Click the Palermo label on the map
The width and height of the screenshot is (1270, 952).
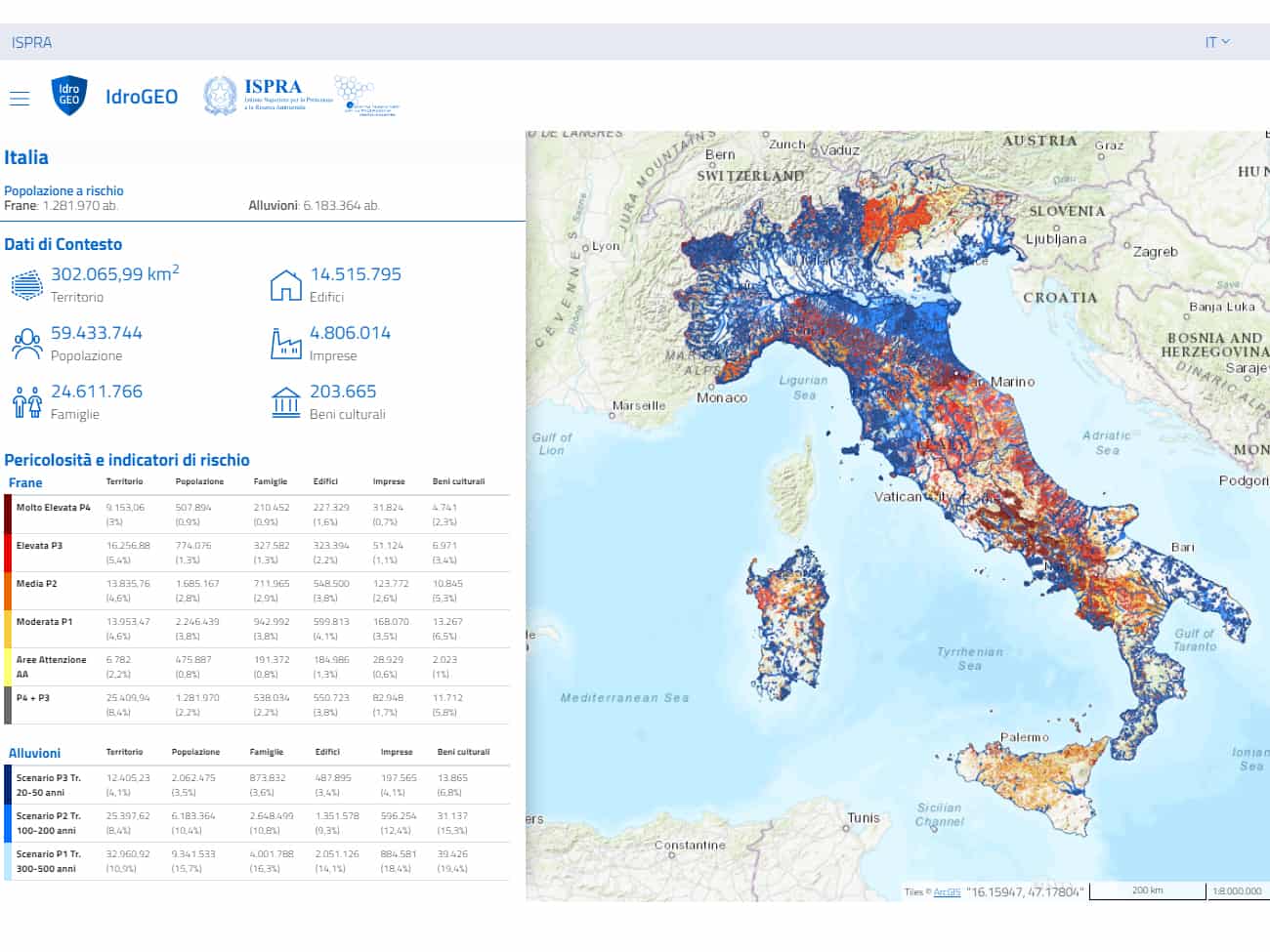(x=1024, y=737)
